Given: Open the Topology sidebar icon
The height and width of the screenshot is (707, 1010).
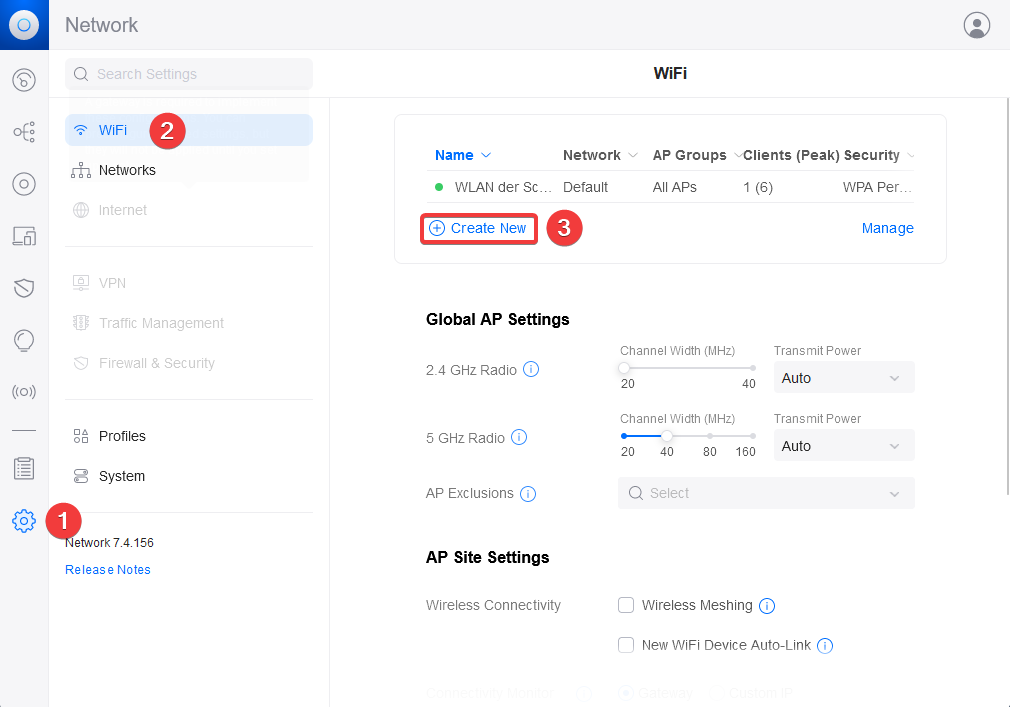Looking at the screenshot, I should tap(24, 132).
